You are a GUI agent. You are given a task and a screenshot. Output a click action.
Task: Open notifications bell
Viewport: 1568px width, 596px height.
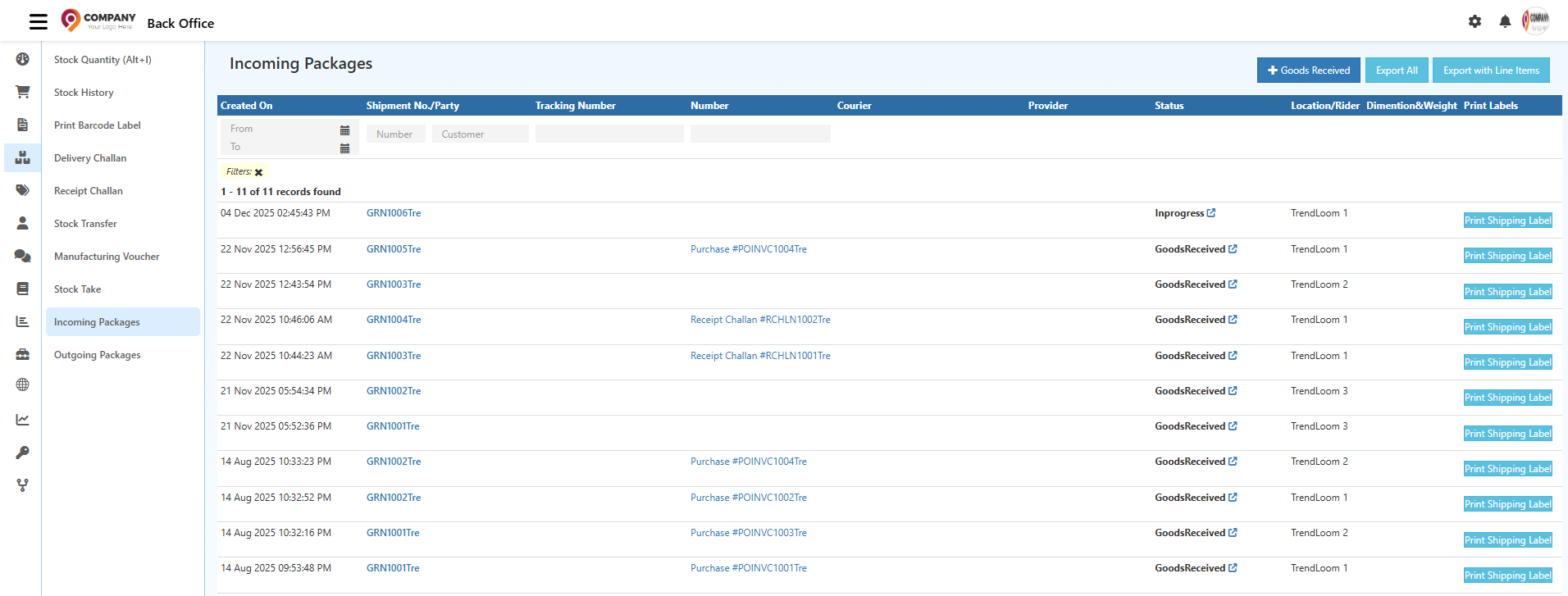click(x=1505, y=21)
